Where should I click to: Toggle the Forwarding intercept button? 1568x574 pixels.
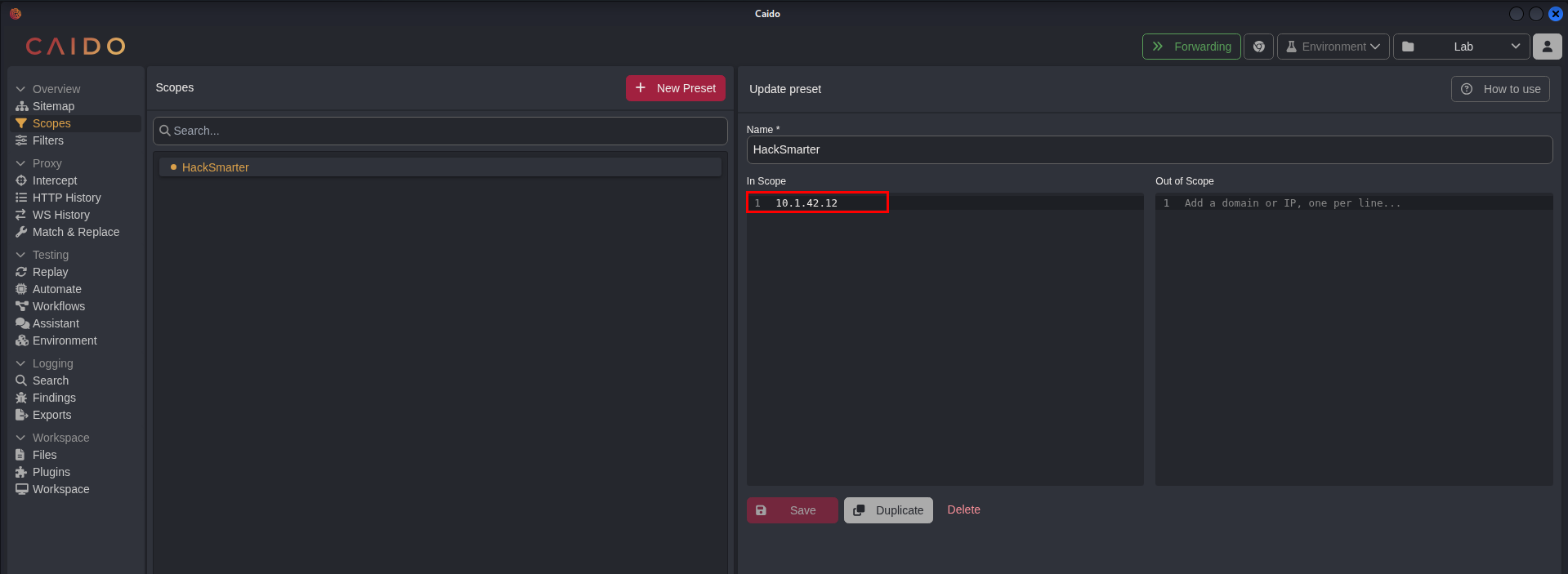(x=1191, y=47)
